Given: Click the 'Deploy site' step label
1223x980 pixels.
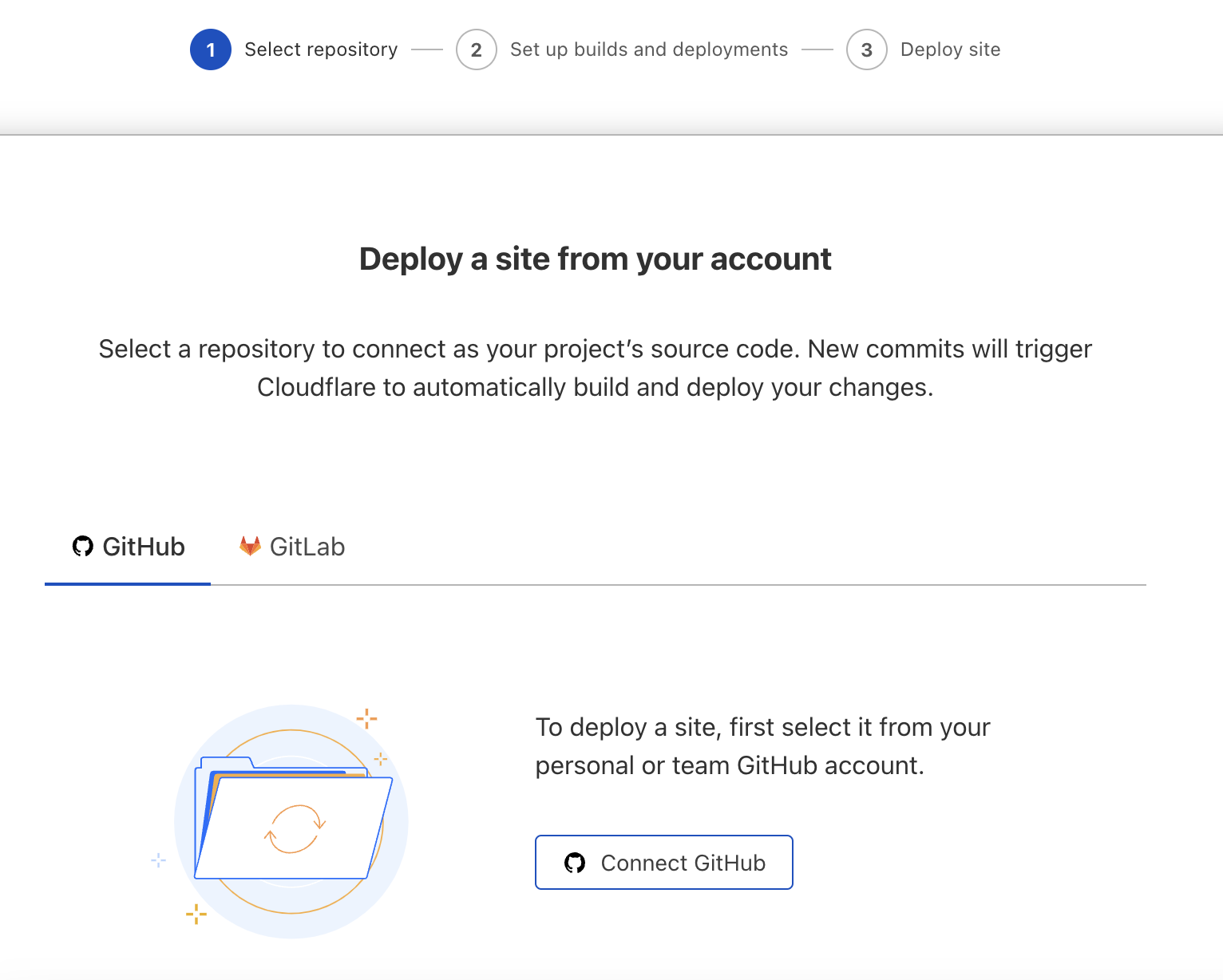Looking at the screenshot, I should coord(950,49).
